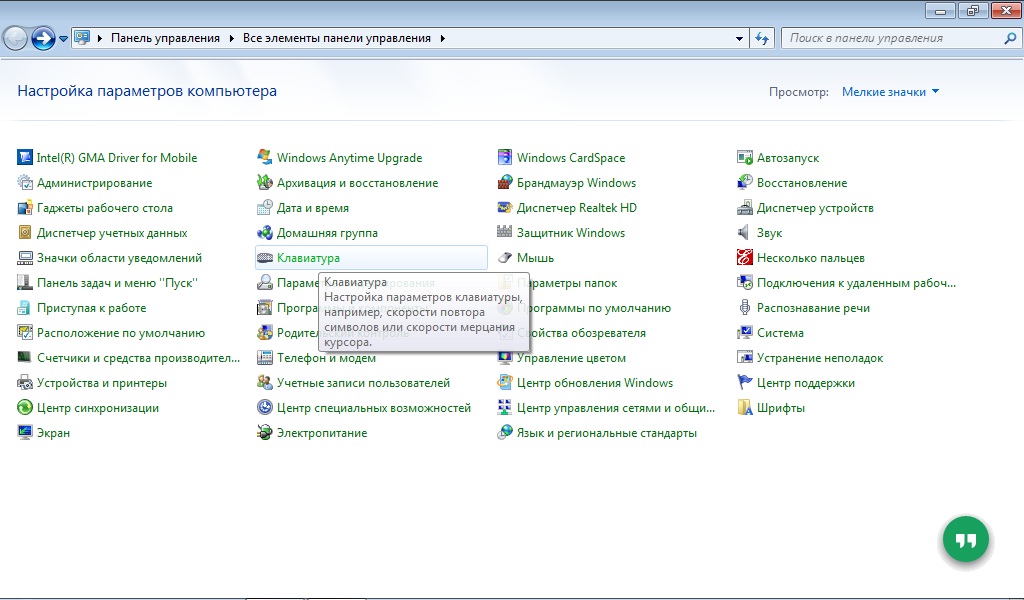Open the Язык и региональные стандарты link
This screenshot has width=1024, height=600.
pyautogui.click(x=607, y=433)
